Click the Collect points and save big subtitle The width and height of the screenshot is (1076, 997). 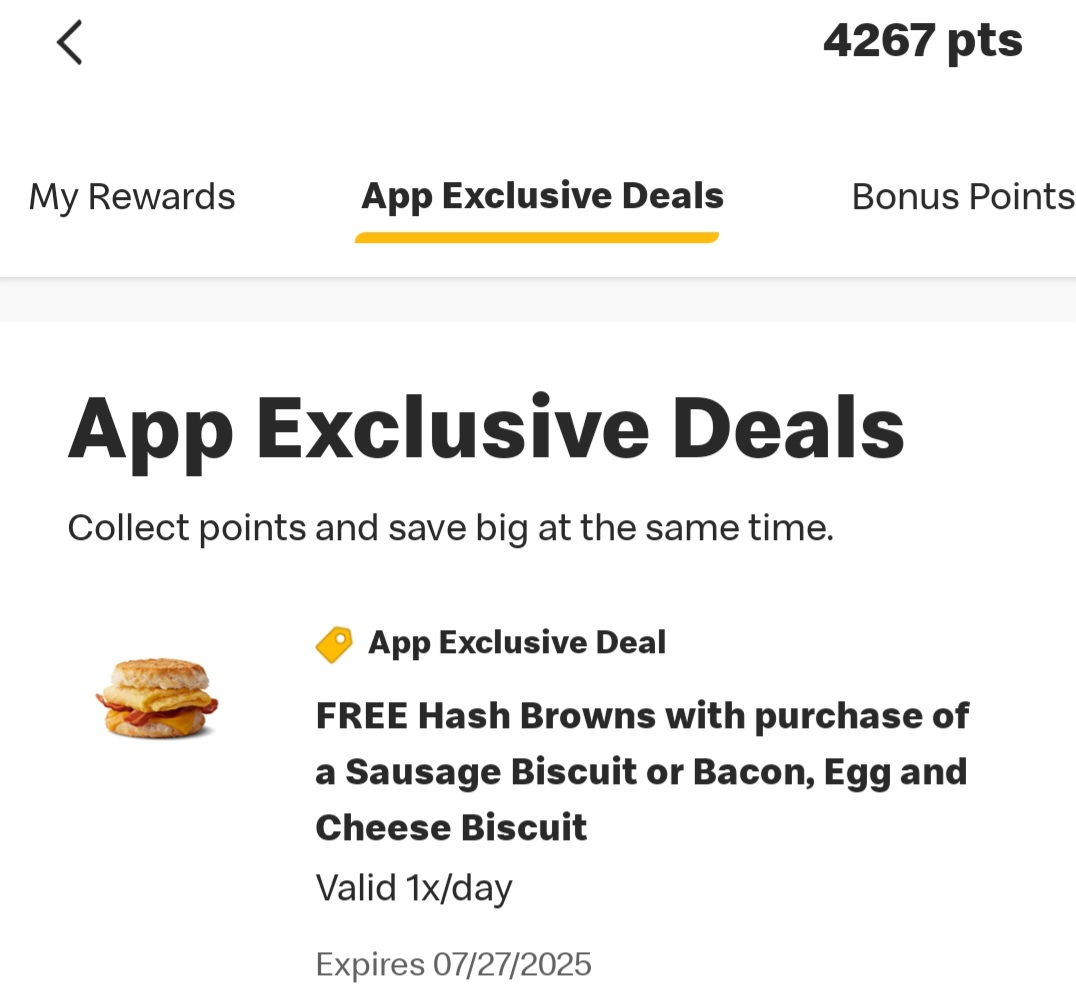pyautogui.click(x=450, y=528)
